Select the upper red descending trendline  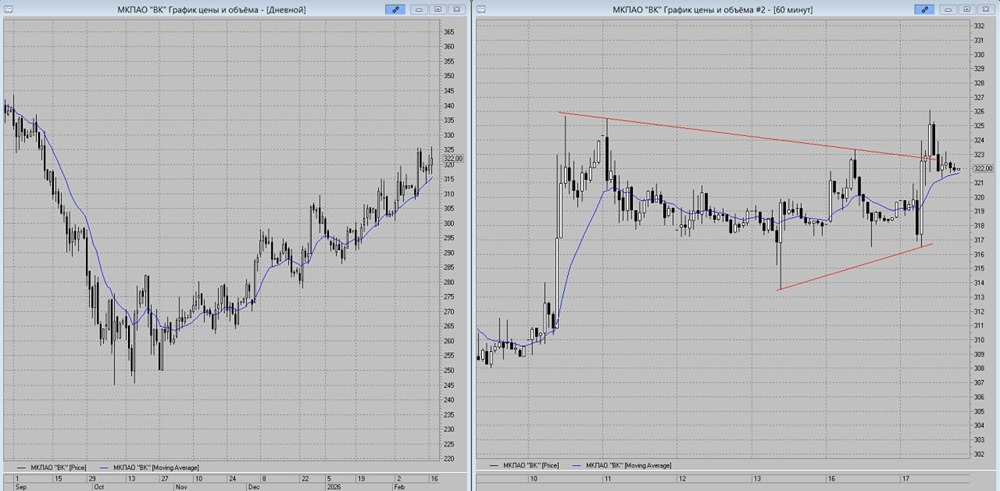(x=746, y=135)
